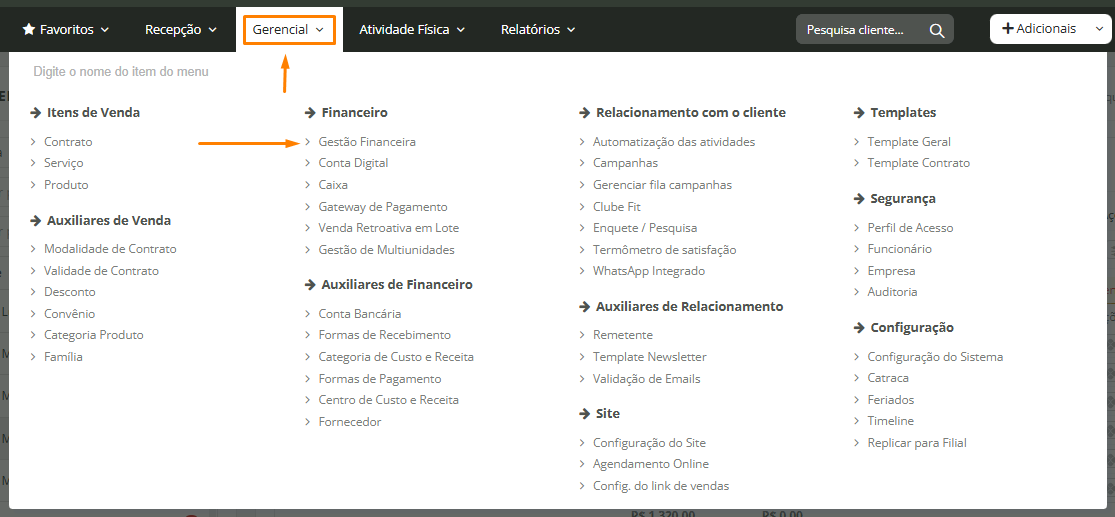Open Perfil de Acesso
This screenshot has width=1115, height=517.
tap(910, 228)
